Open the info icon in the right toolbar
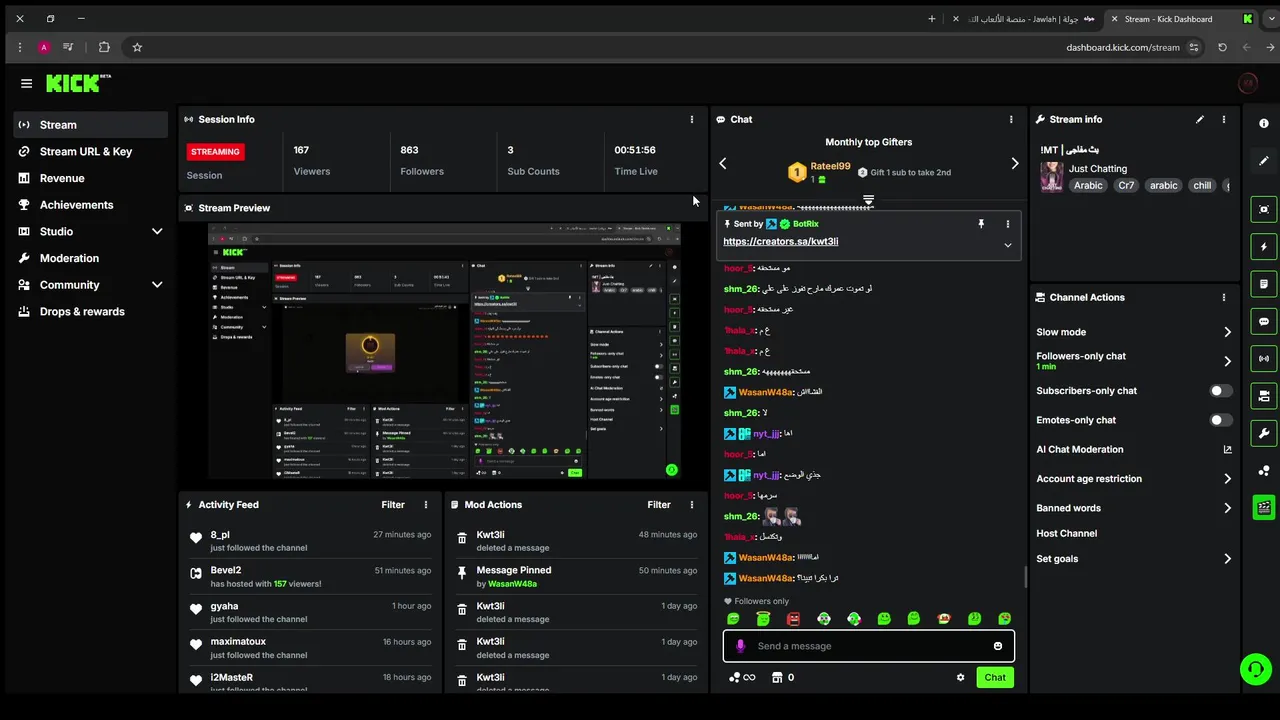The image size is (1280, 720). click(1264, 123)
